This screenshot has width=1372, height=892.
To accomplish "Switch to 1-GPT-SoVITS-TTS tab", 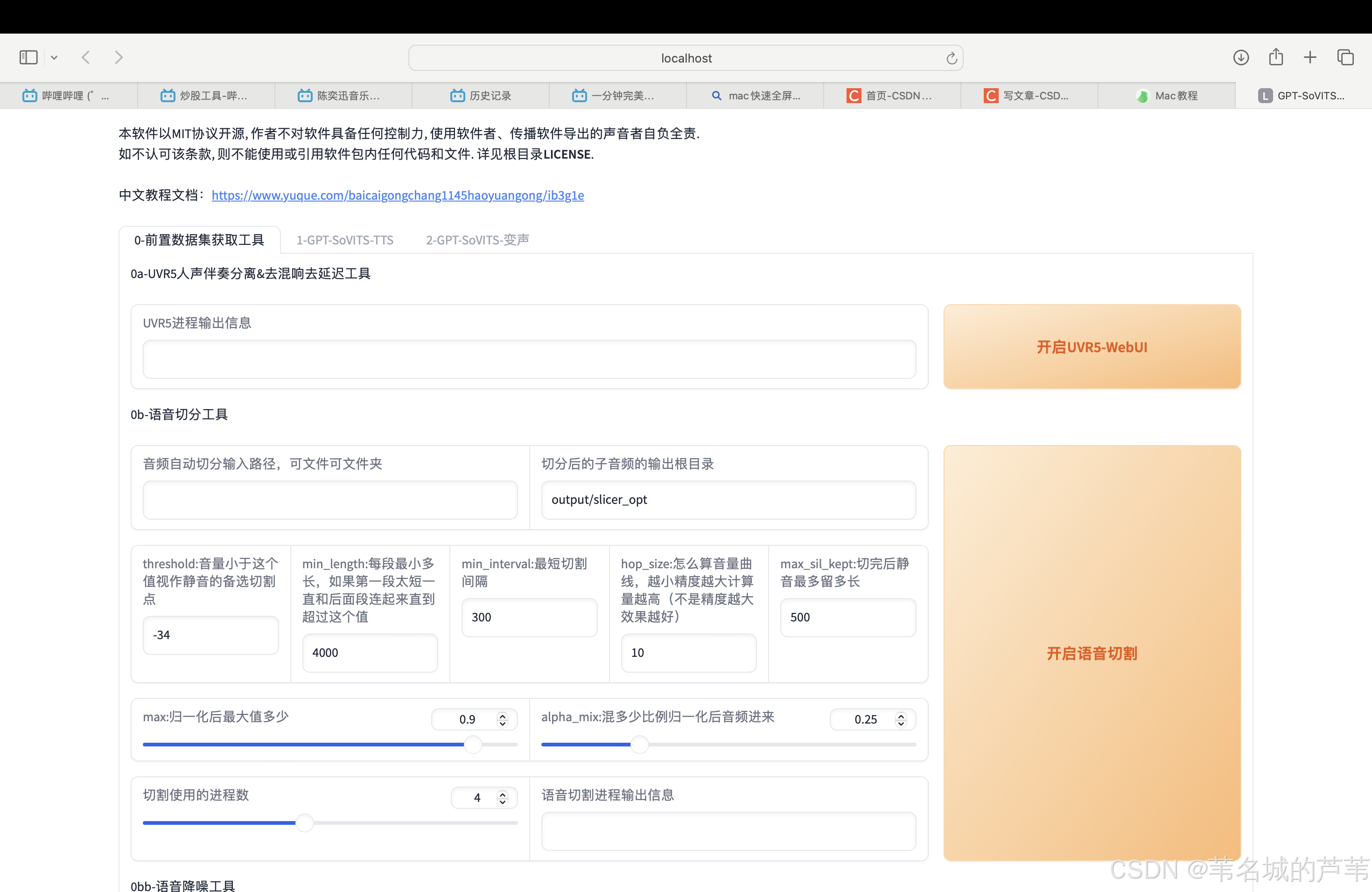I will coord(345,240).
